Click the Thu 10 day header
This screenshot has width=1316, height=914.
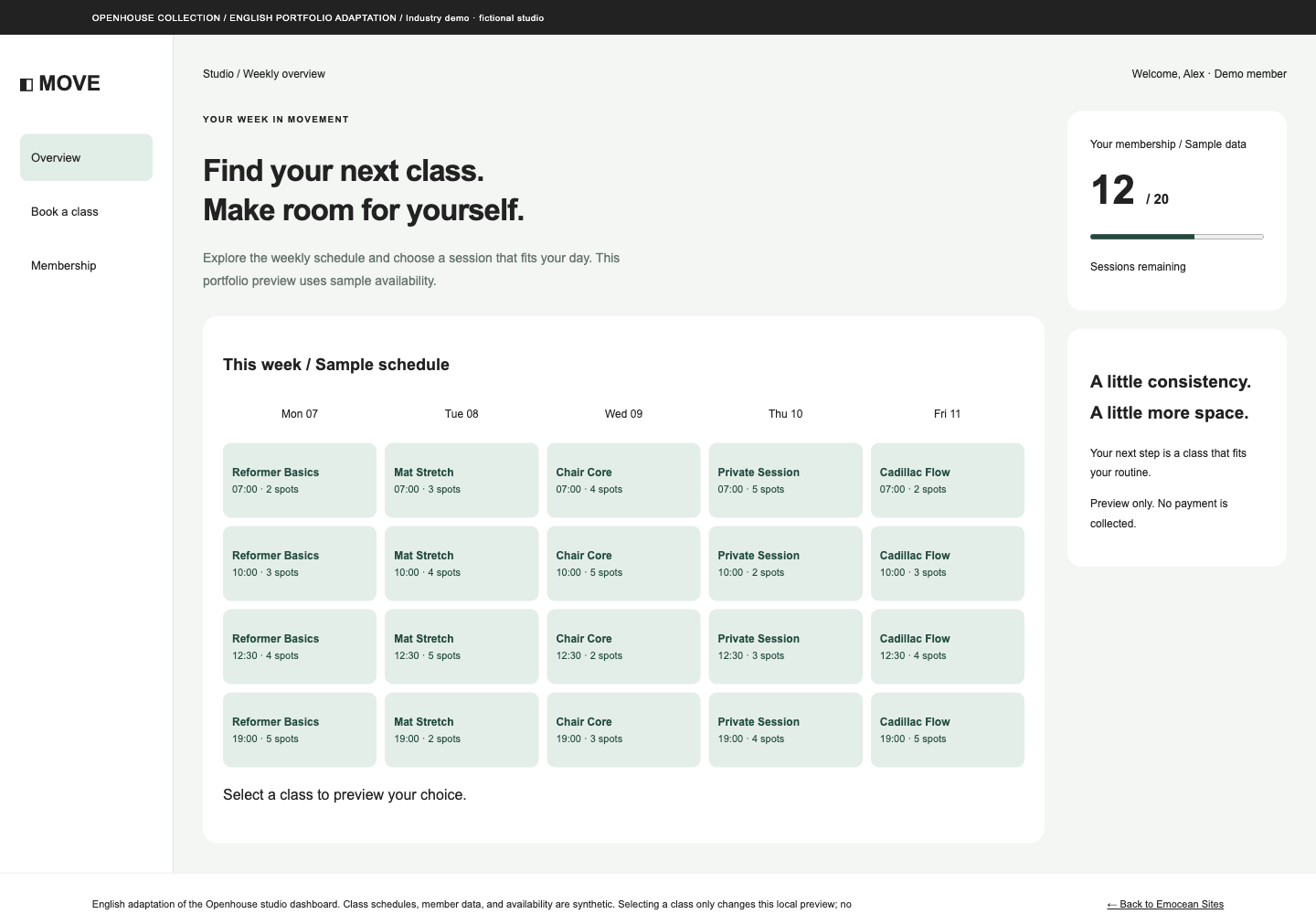pyautogui.click(x=786, y=414)
